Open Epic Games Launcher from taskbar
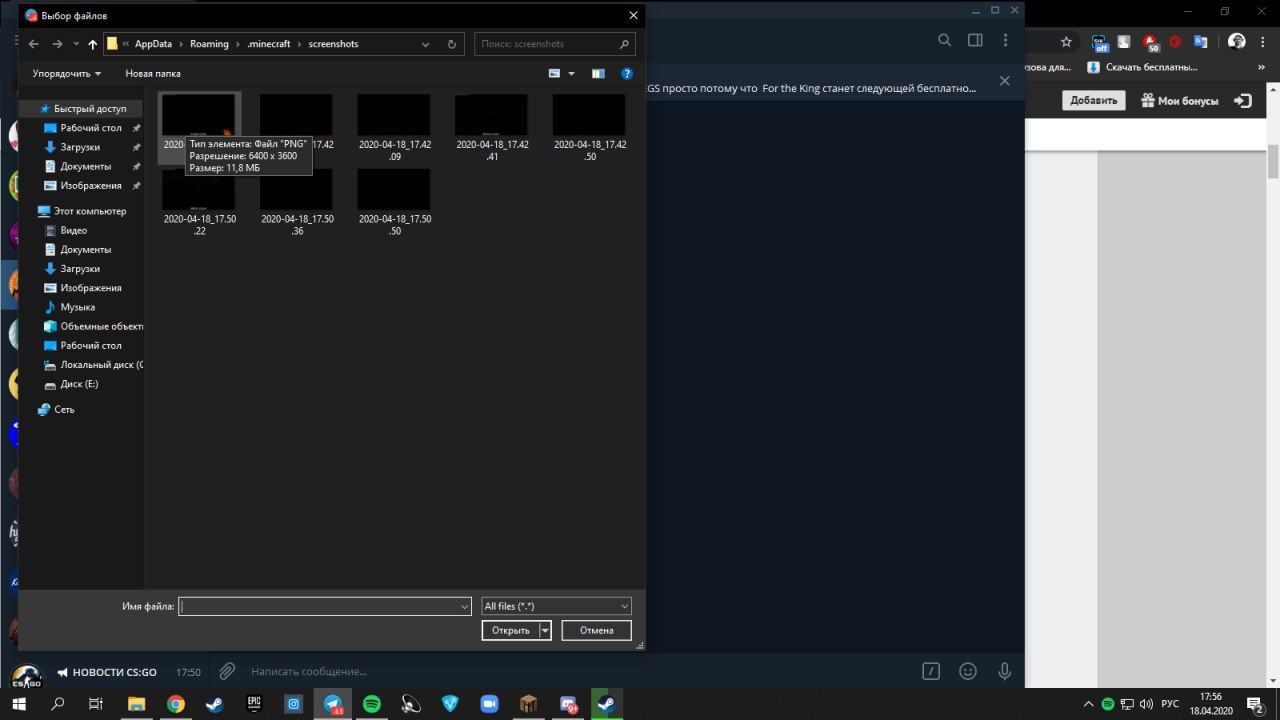 tap(254, 704)
